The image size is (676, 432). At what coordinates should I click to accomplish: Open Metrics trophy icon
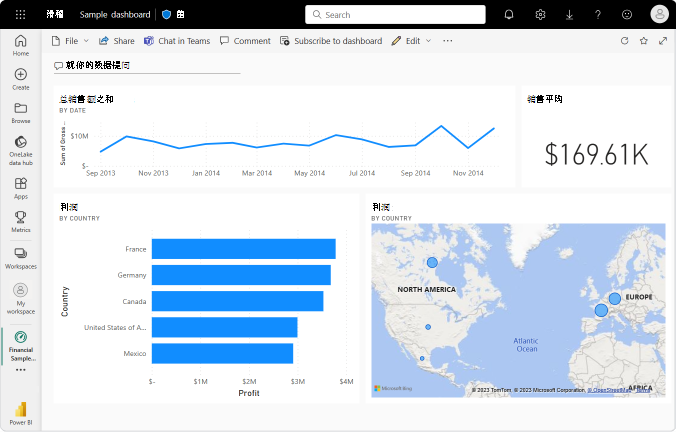click(x=21, y=222)
